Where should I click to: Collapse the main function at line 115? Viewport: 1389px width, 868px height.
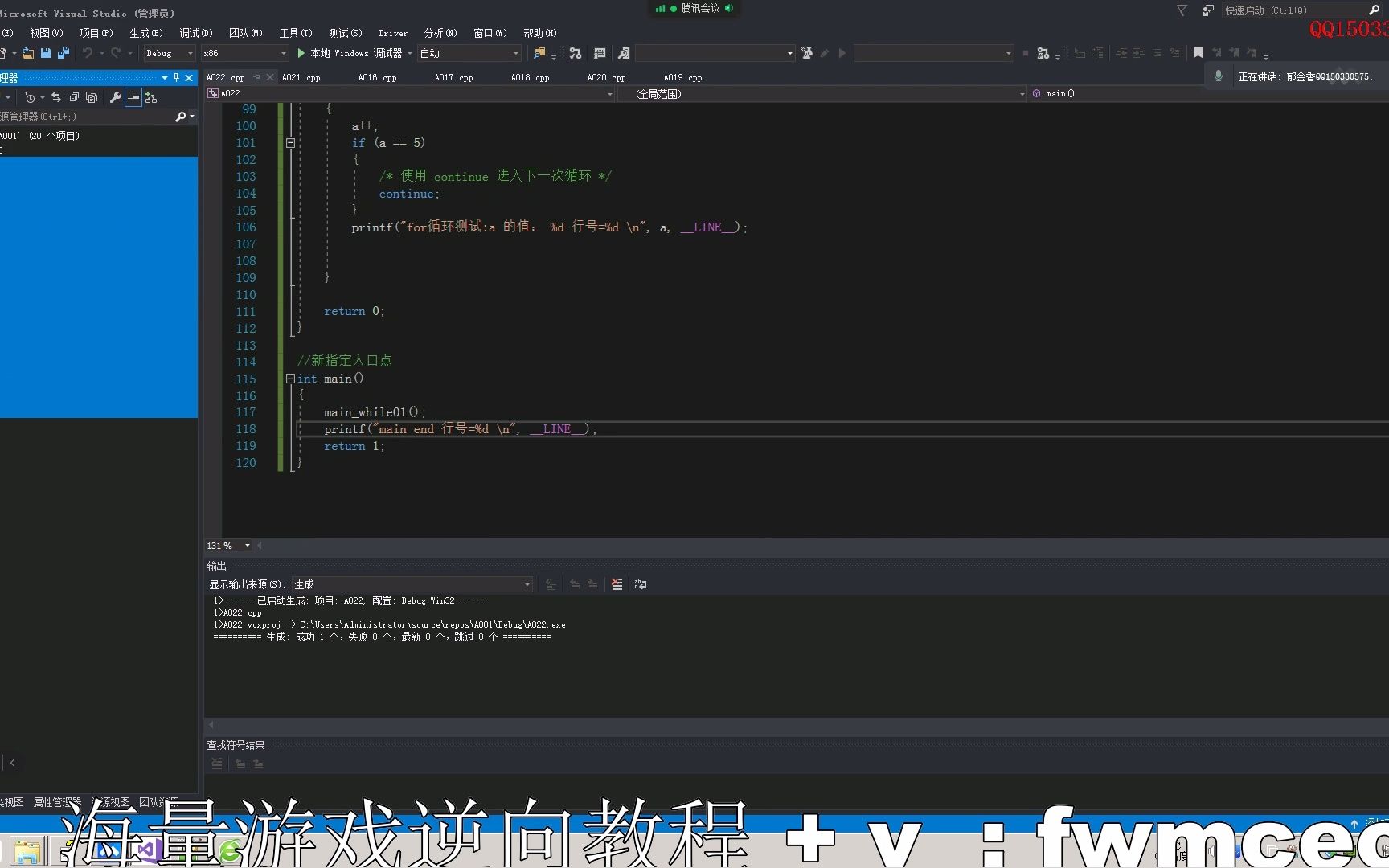tap(290, 379)
